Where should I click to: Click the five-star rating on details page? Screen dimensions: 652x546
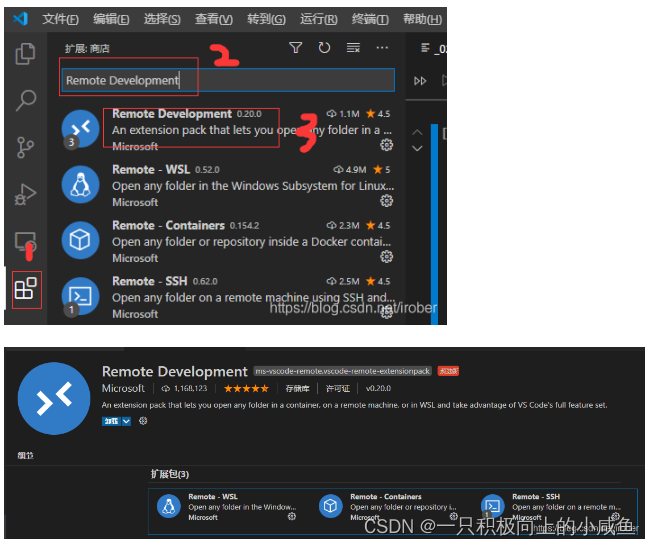(x=246, y=388)
